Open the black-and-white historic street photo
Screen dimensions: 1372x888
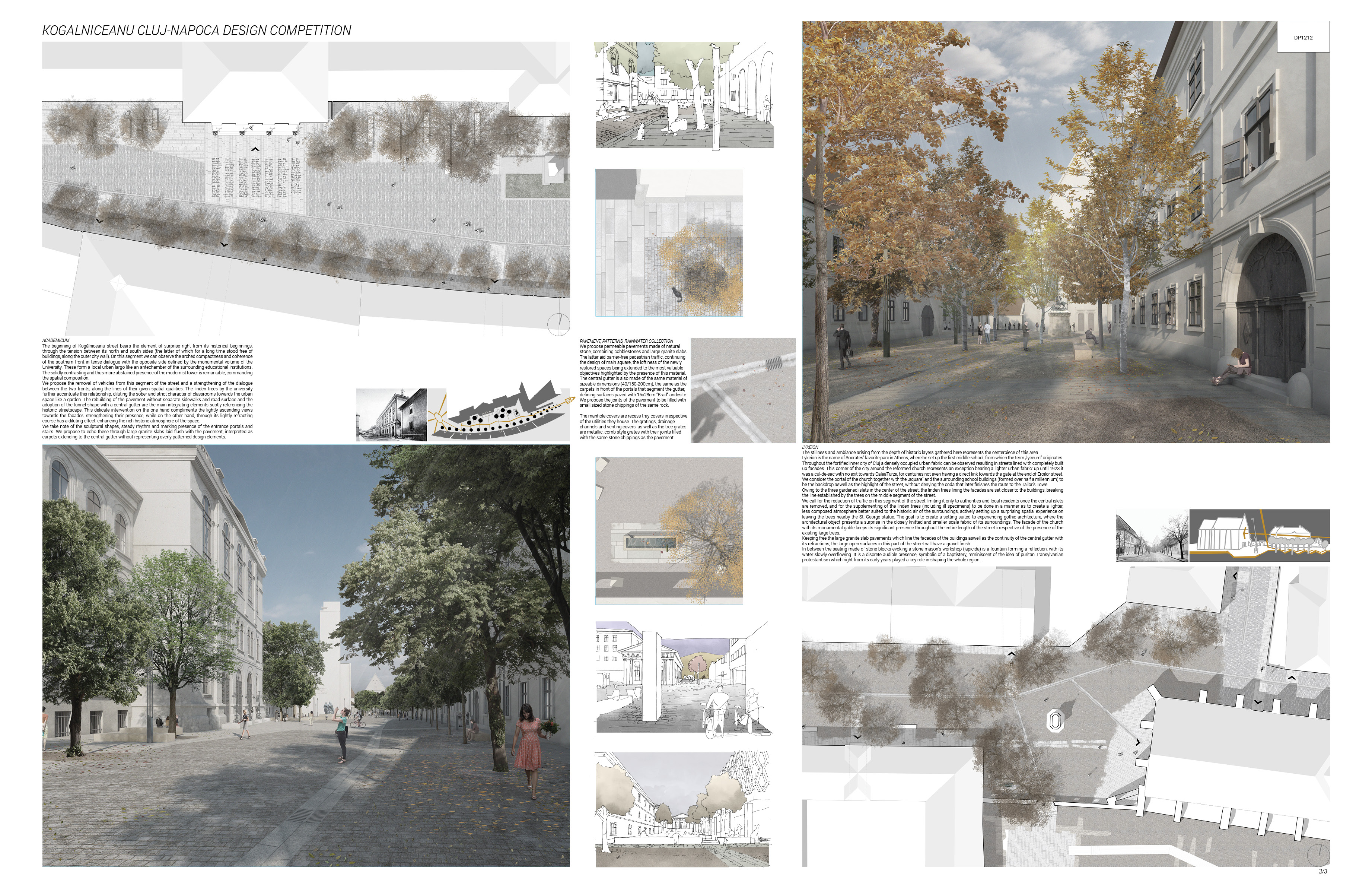point(391,415)
